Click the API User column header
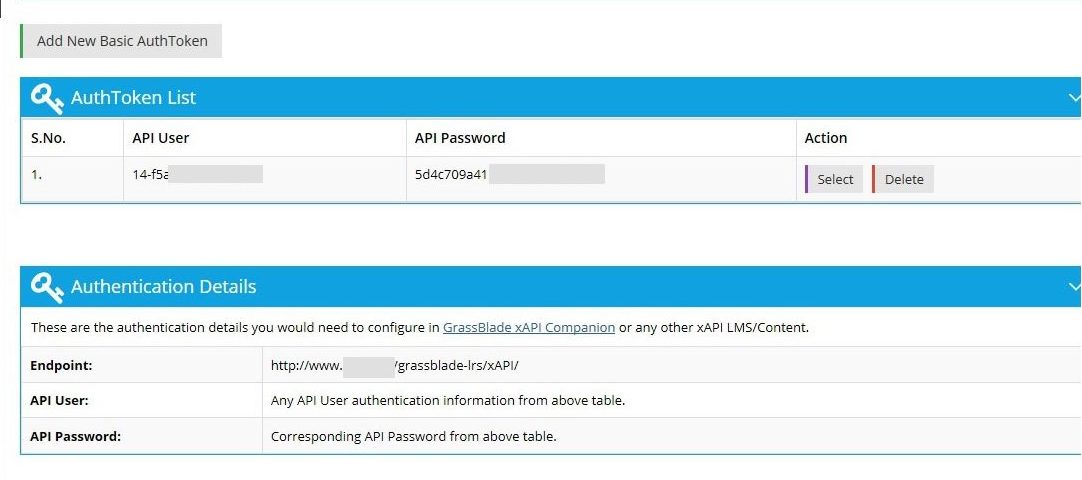Viewport: 1082px width, 480px height. (161, 138)
